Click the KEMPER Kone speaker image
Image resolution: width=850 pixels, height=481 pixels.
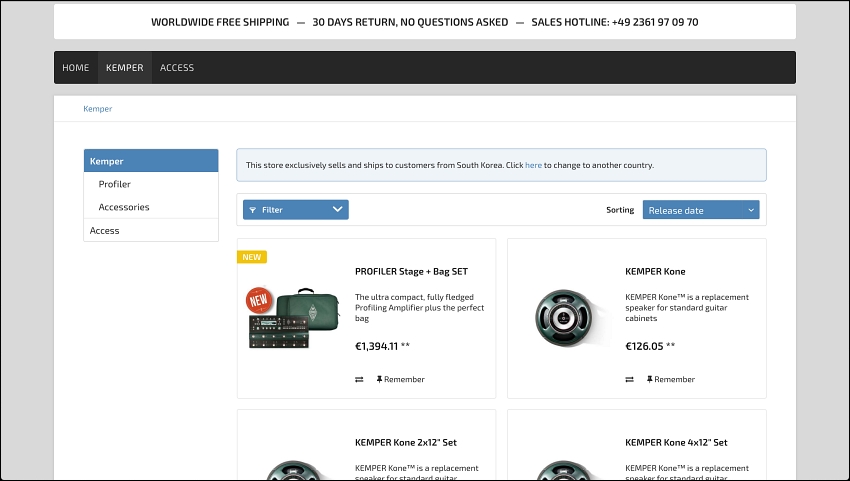click(x=565, y=318)
